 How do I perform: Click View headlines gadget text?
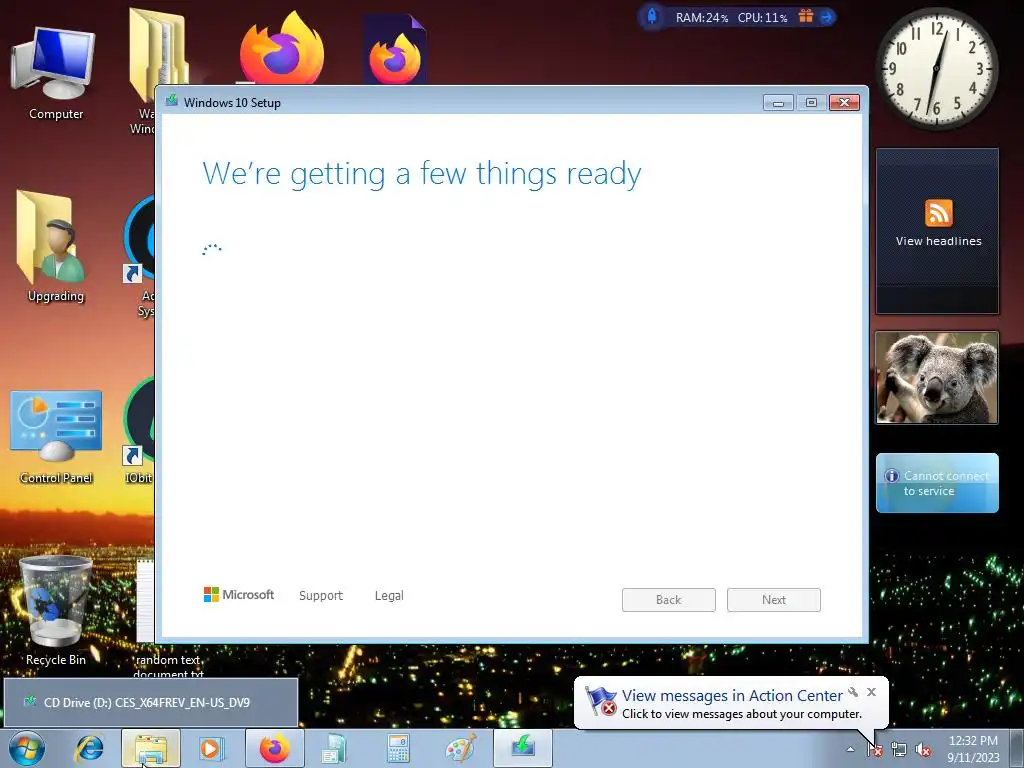coord(938,241)
